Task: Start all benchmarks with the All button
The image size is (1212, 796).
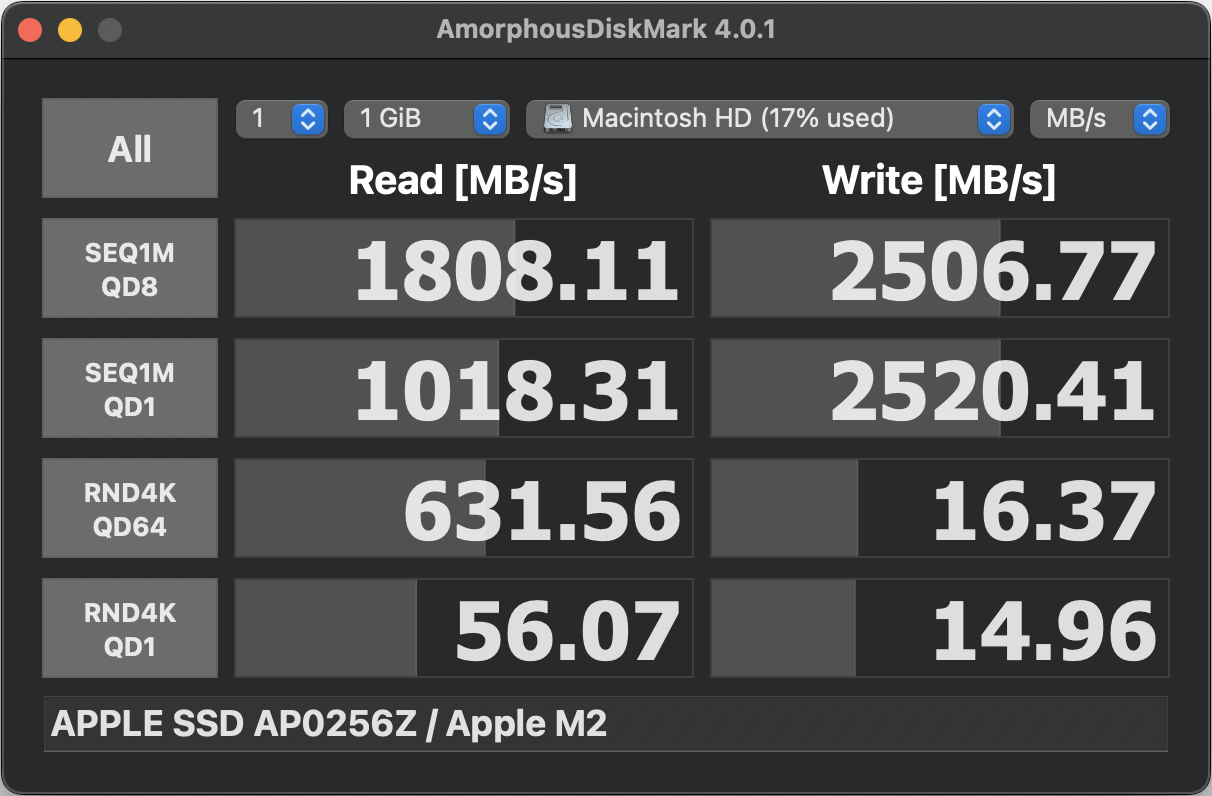Action: point(129,148)
